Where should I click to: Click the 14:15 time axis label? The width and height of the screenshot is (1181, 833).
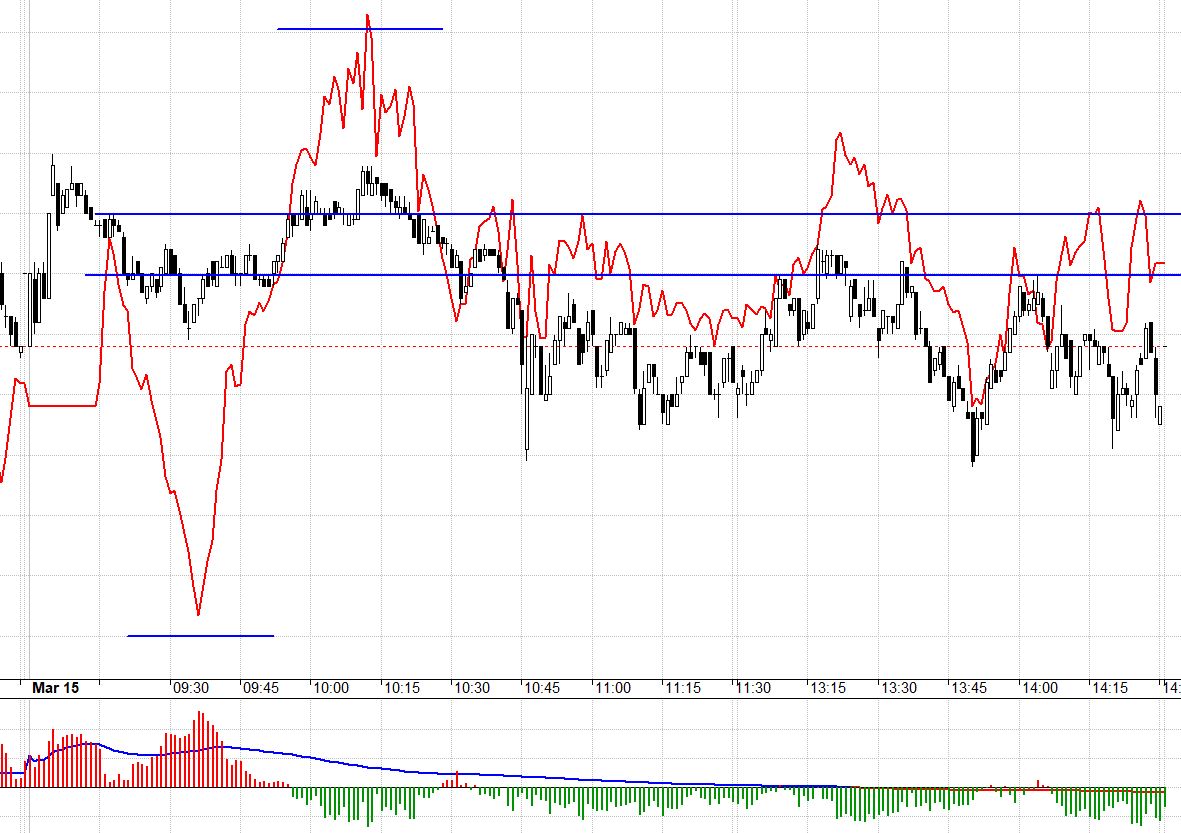click(1110, 688)
